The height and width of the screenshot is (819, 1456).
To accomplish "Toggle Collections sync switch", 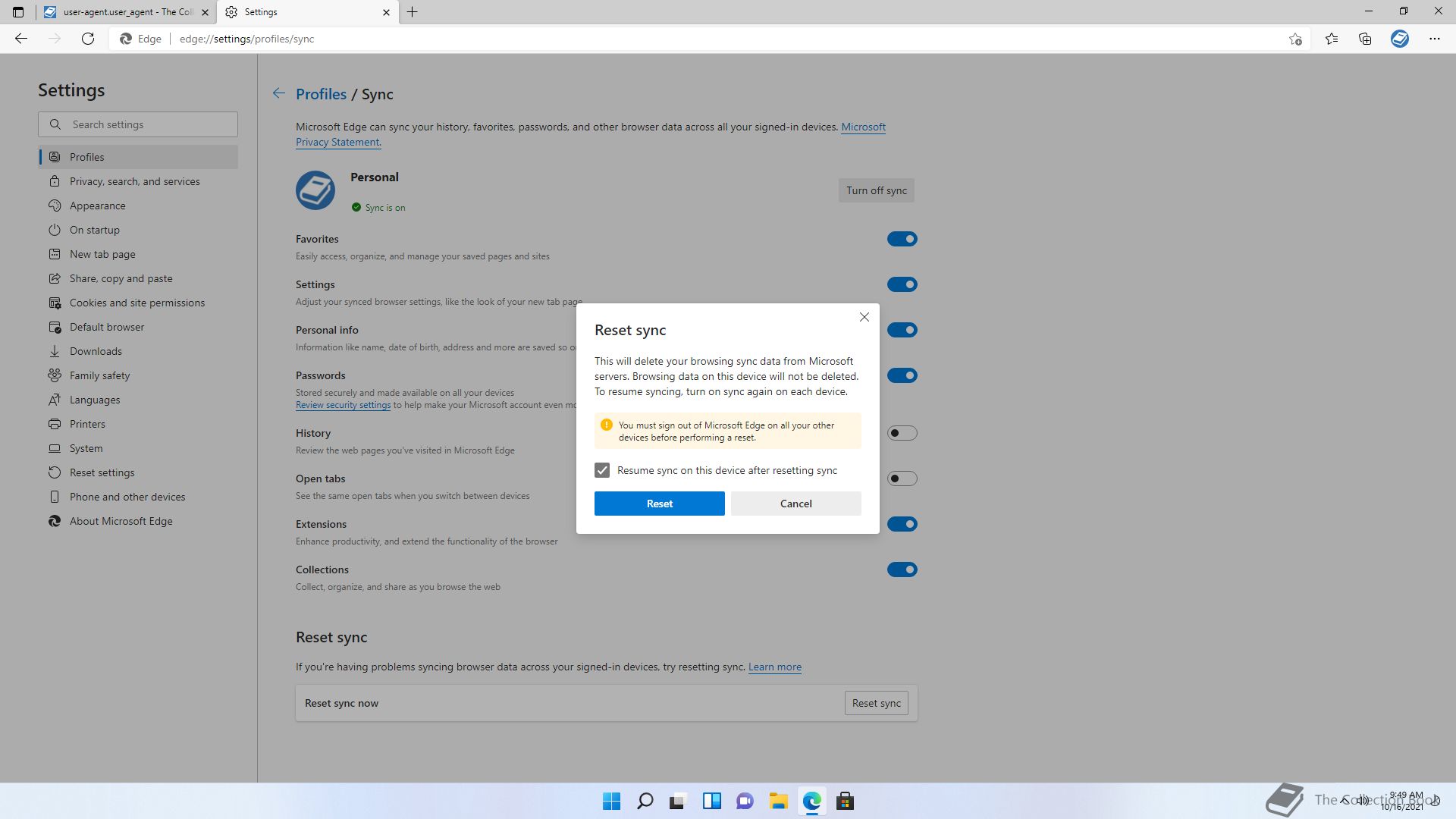I will coord(902,570).
